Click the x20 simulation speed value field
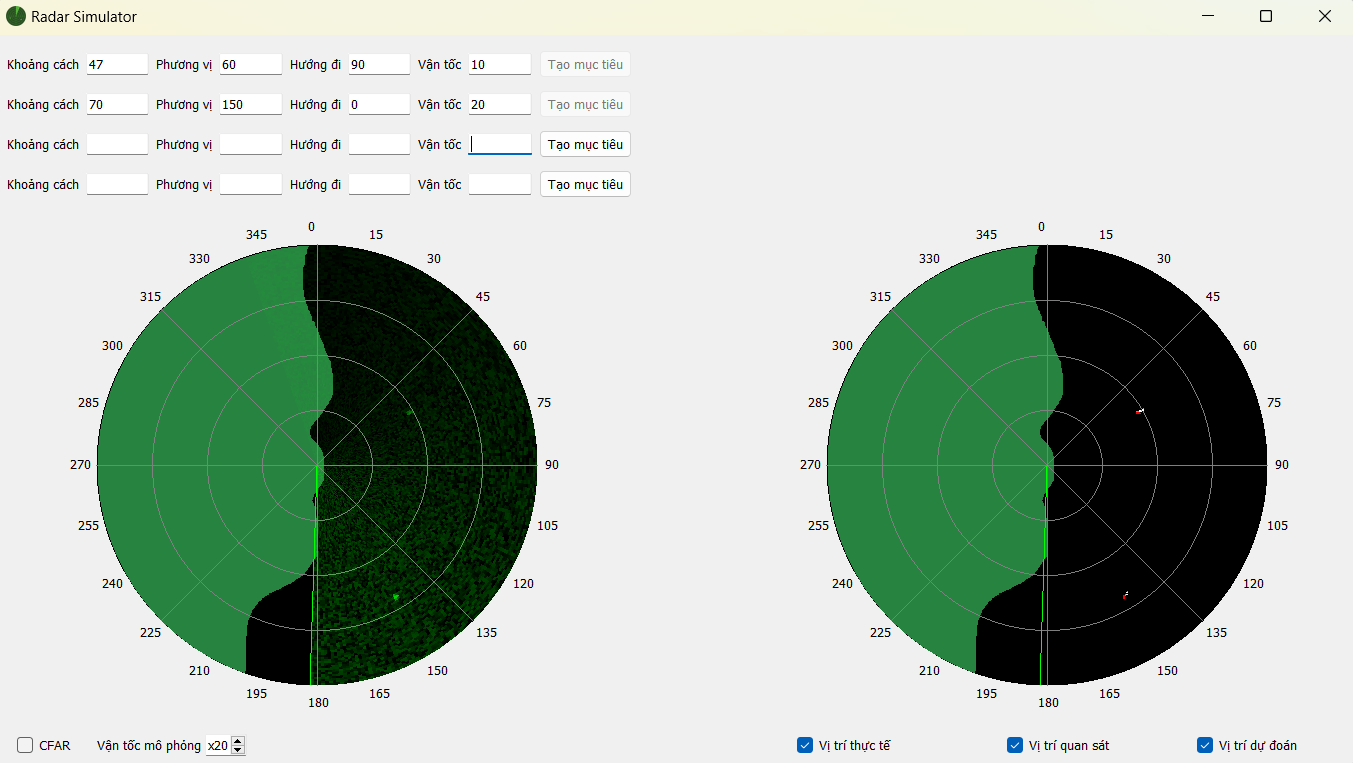 tap(217, 745)
